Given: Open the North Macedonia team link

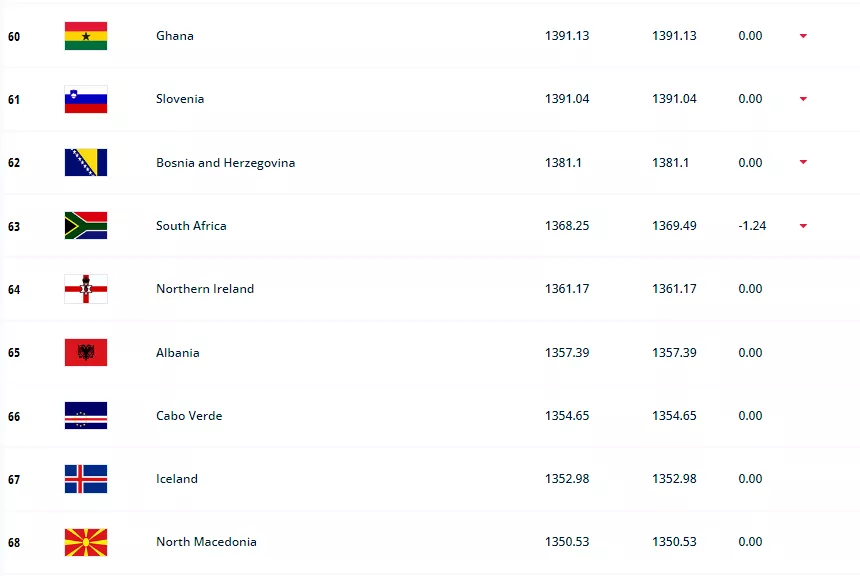Looking at the screenshot, I should pos(206,542).
